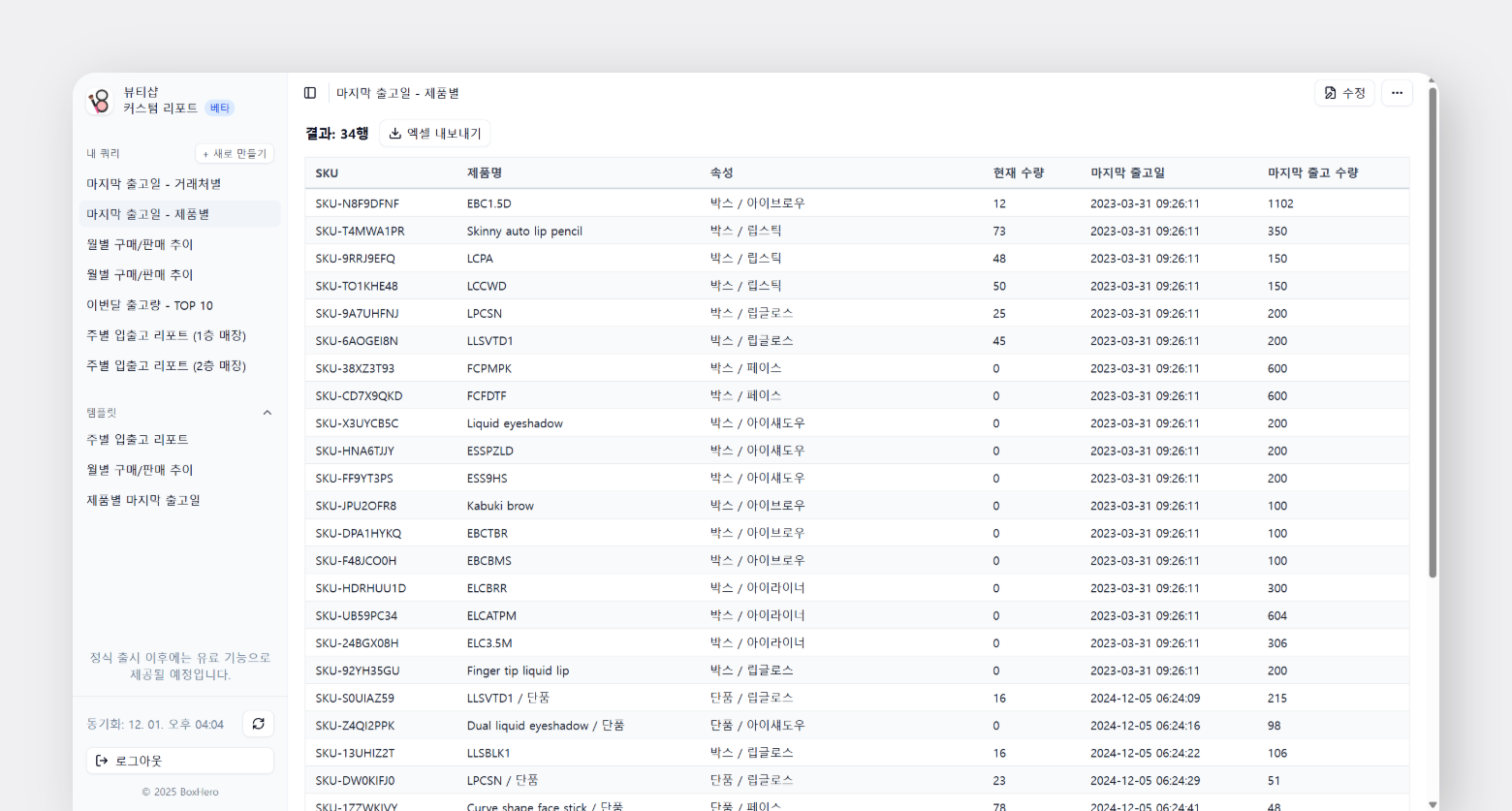Collapse the 템플릿 section chevron
1512x811 pixels.
pyautogui.click(x=268, y=413)
